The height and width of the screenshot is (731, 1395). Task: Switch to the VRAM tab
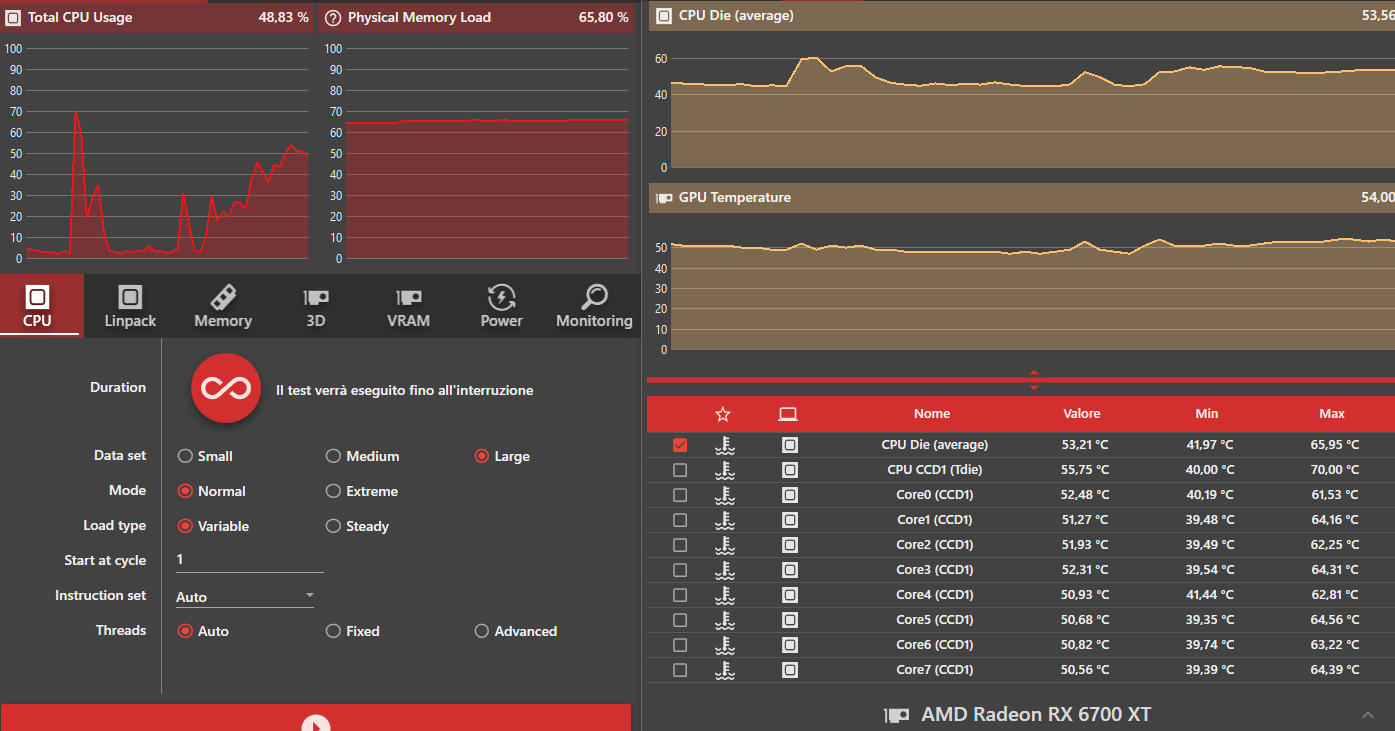(408, 305)
